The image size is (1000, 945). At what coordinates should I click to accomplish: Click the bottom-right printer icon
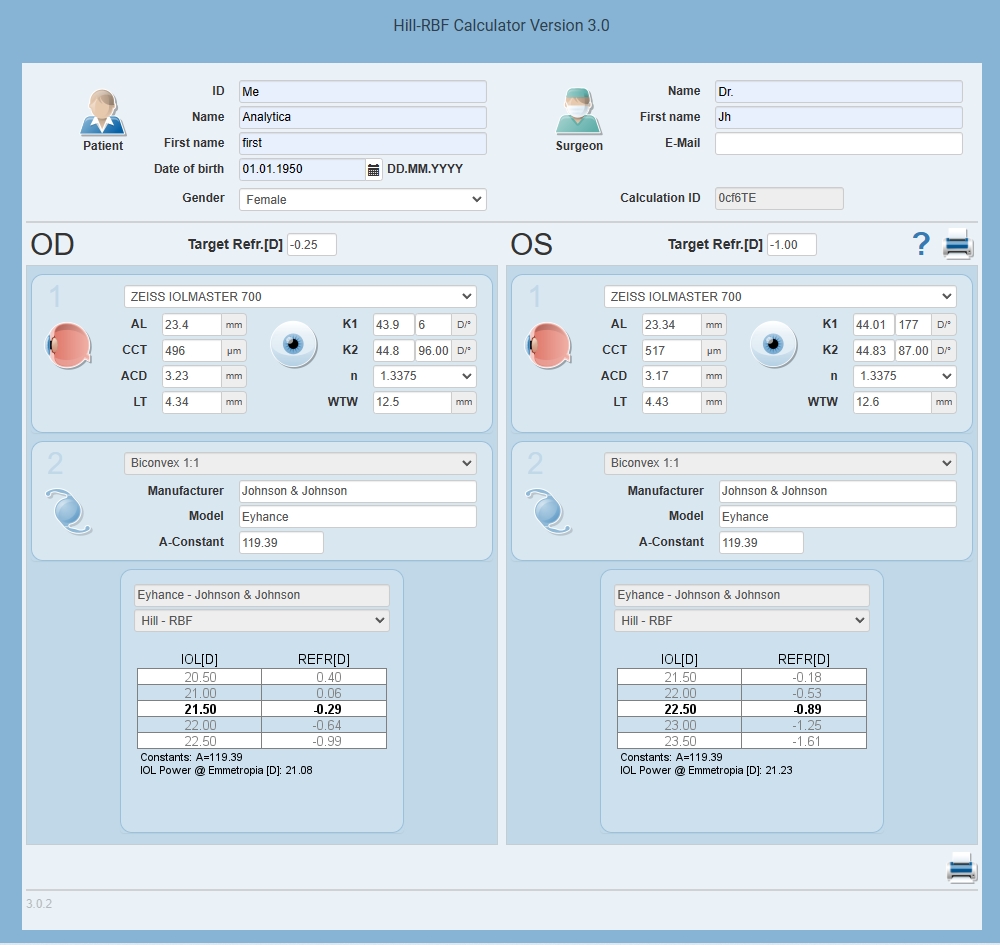coord(962,868)
